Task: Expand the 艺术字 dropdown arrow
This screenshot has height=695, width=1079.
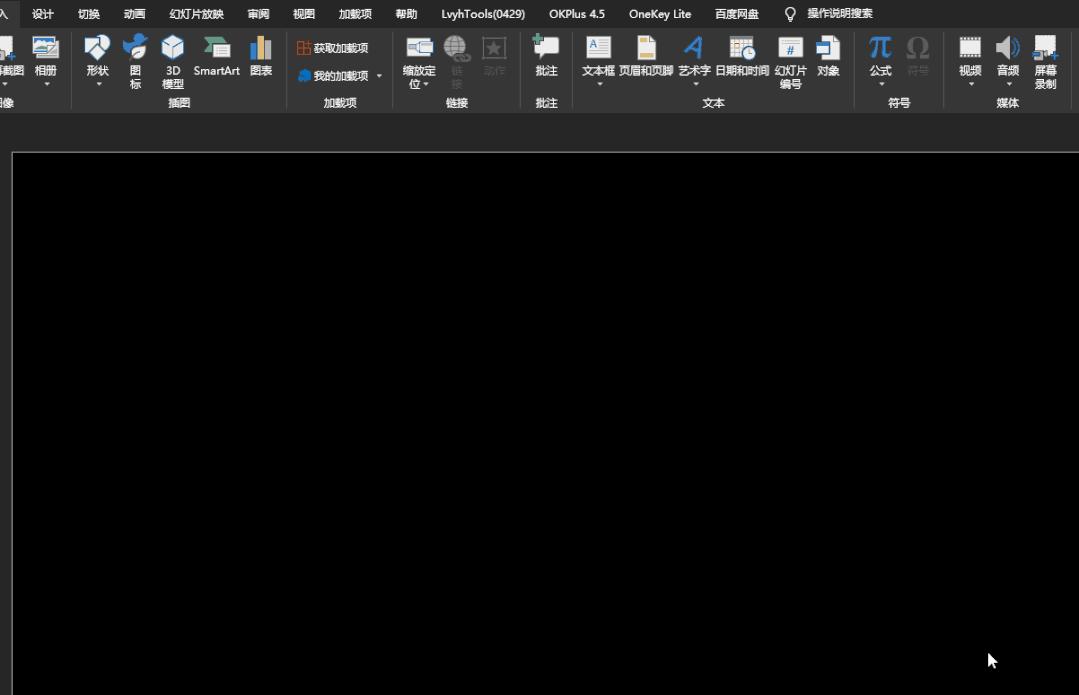Action: pyautogui.click(x=696, y=85)
